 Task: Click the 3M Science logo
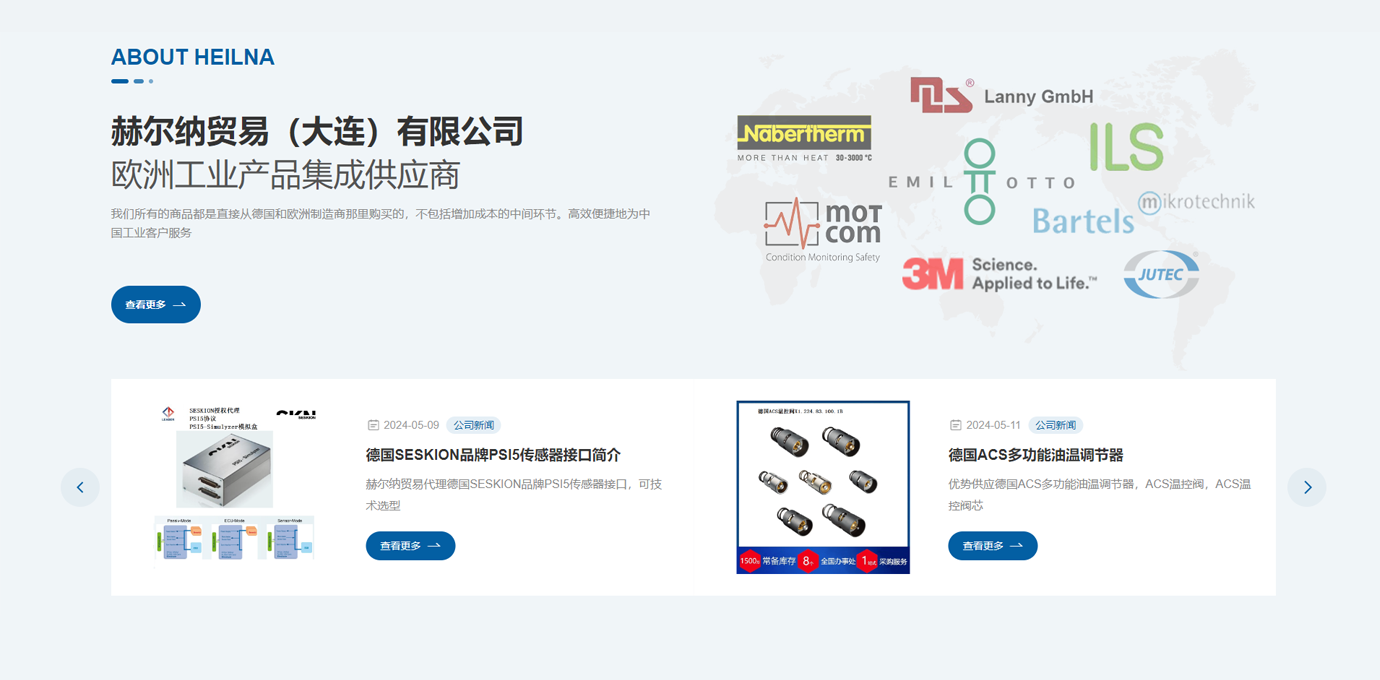[x=999, y=273]
